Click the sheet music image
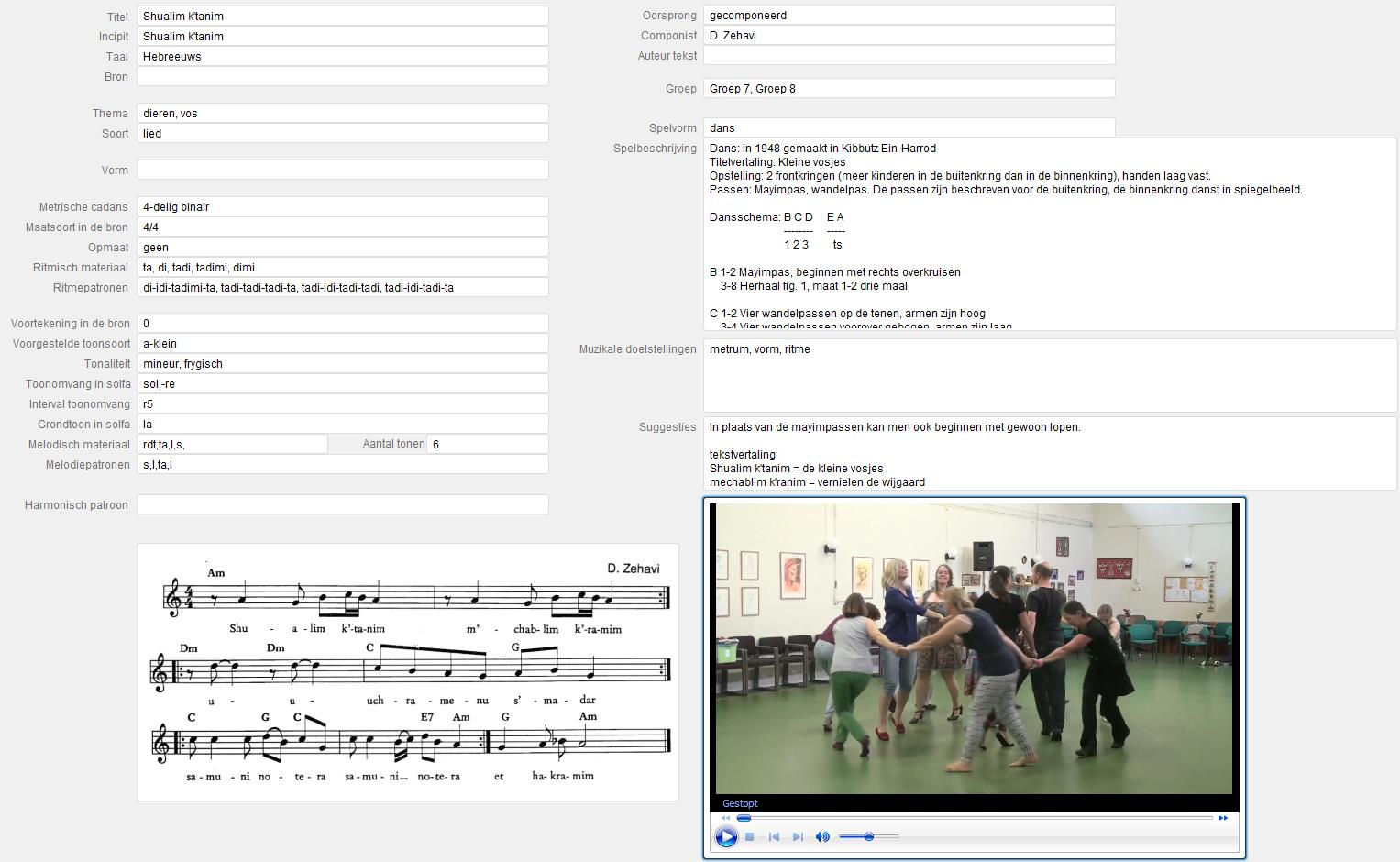 408,672
